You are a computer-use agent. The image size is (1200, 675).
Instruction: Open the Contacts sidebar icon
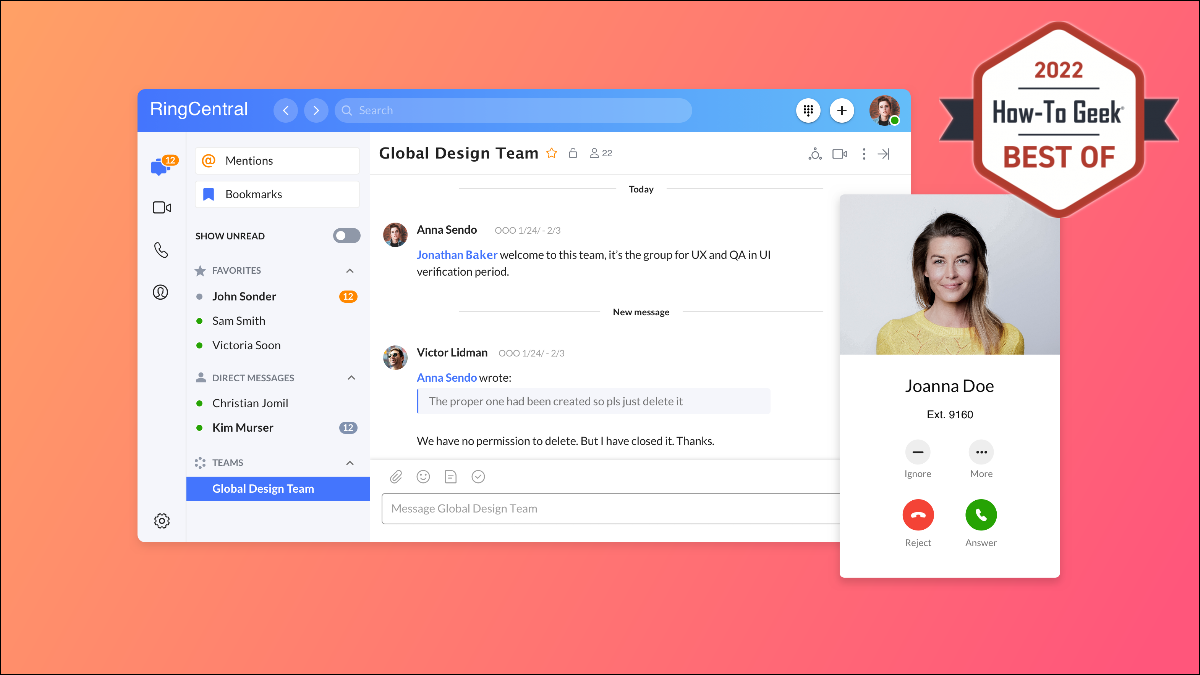(x=161, y=292)
